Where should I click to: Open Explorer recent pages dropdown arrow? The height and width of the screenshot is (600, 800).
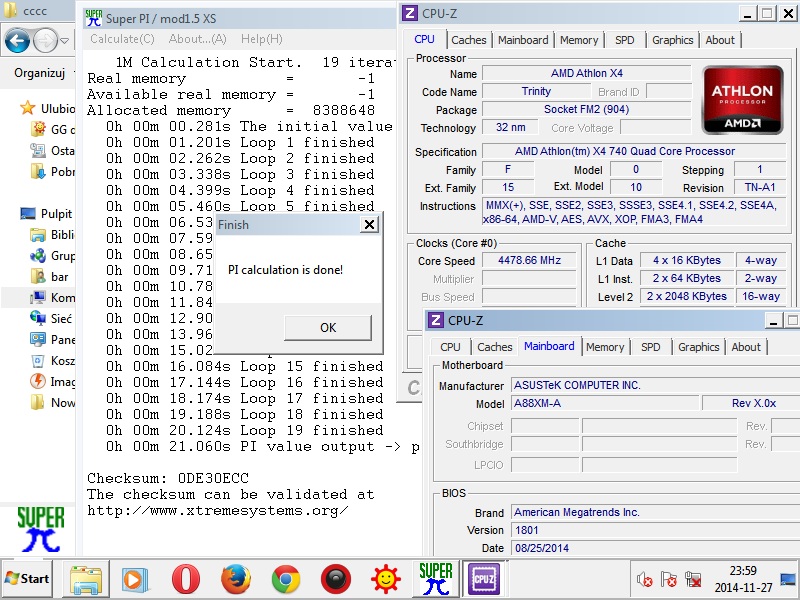point(64,40)
